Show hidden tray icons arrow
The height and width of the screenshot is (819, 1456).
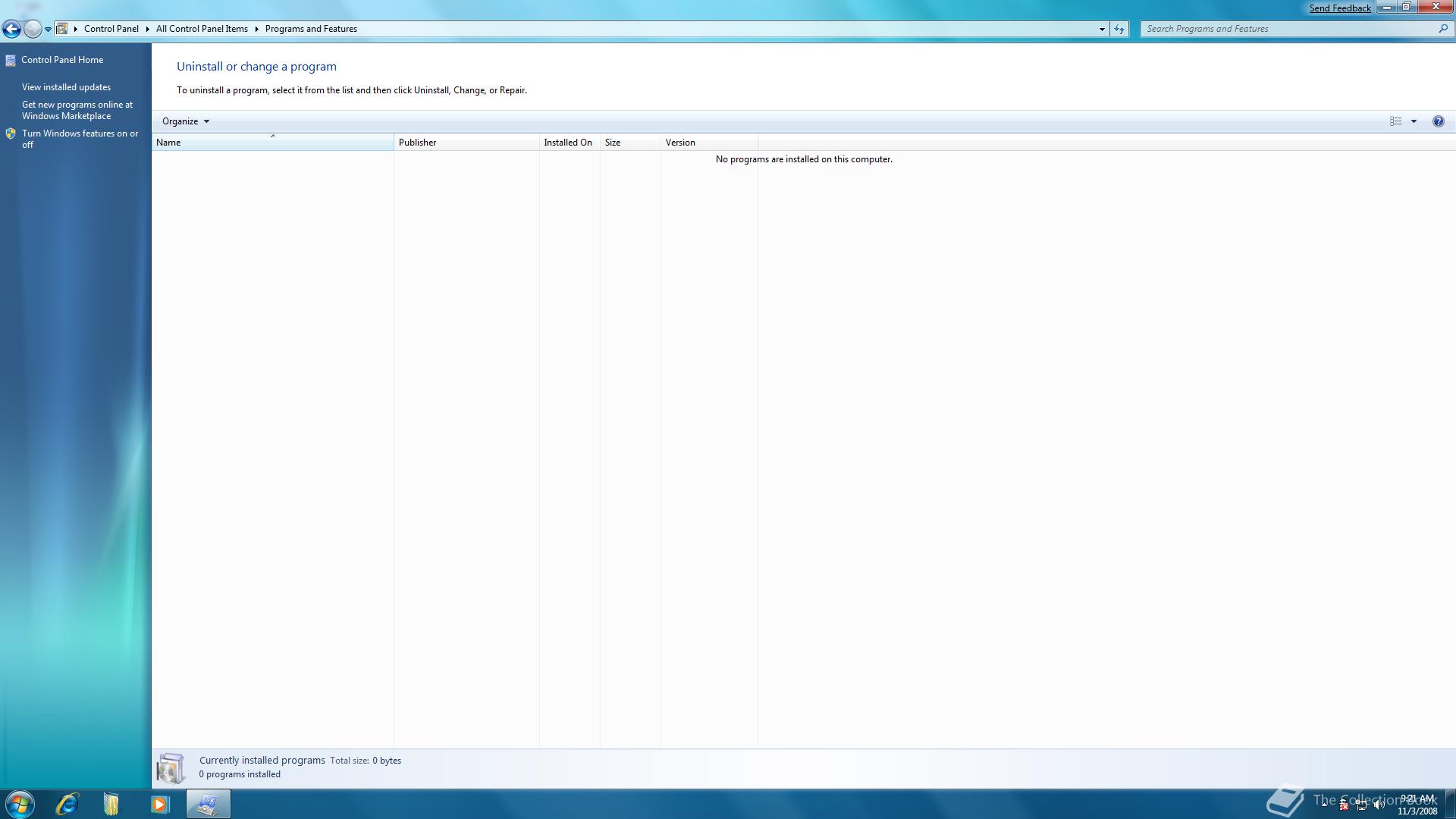(x=1325, y=805)
